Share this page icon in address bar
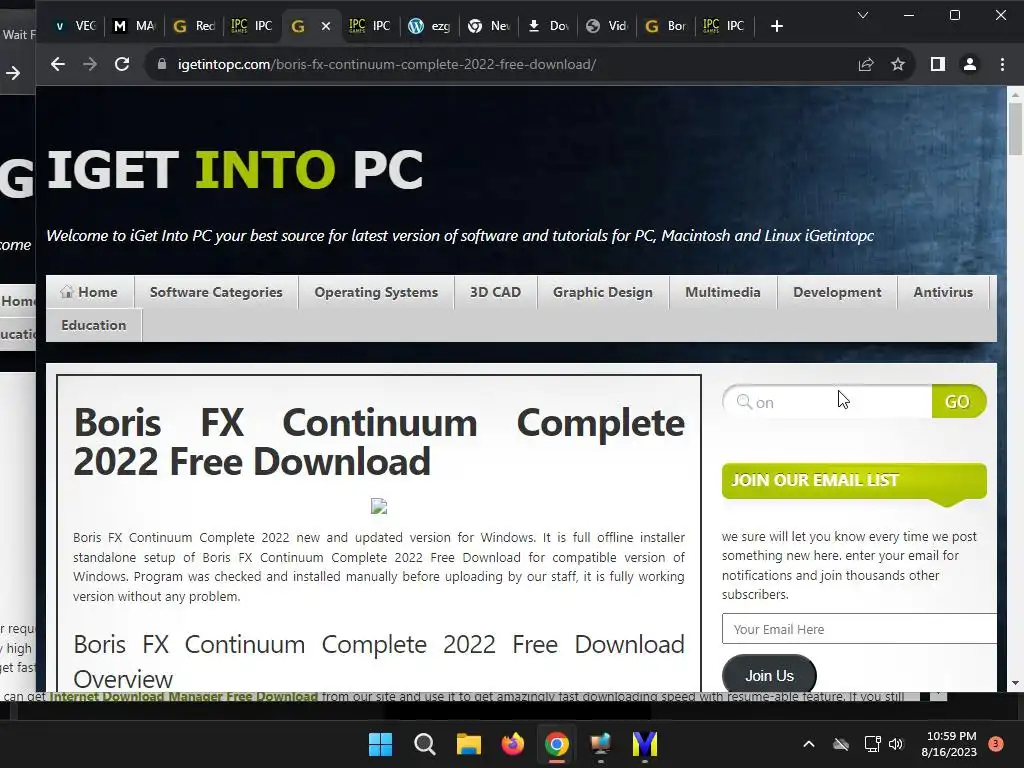This screenshot has width=1024, height=768. 866,64
